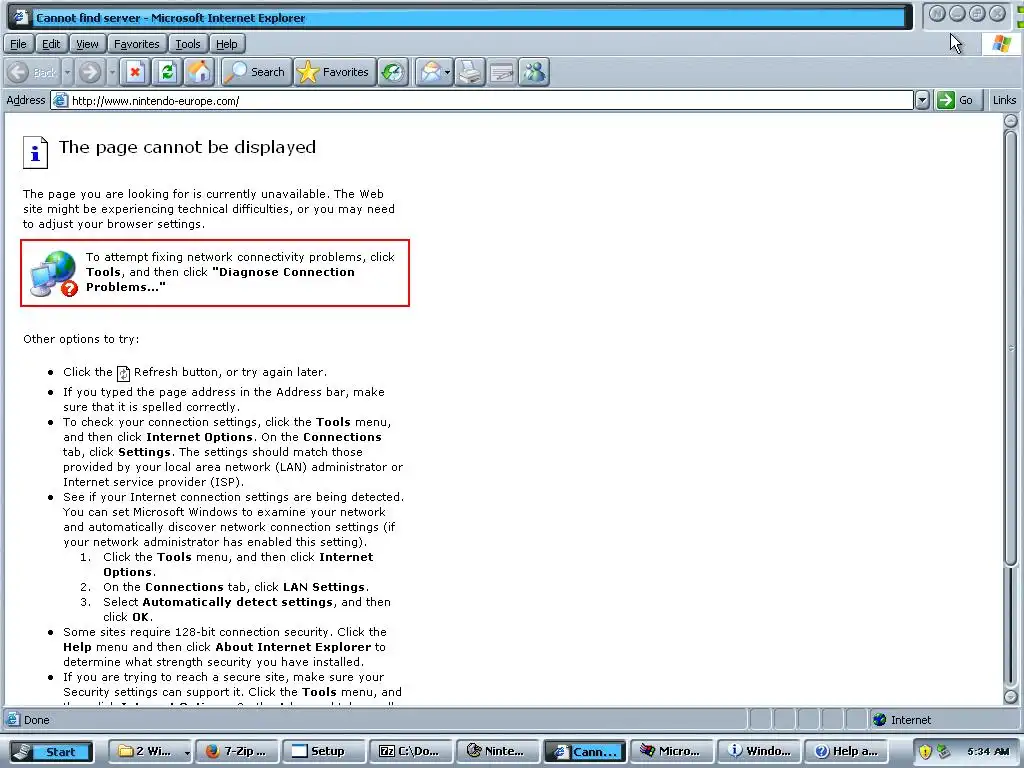Open the History clock icon

pyautogui.click(x=393, y=72)
